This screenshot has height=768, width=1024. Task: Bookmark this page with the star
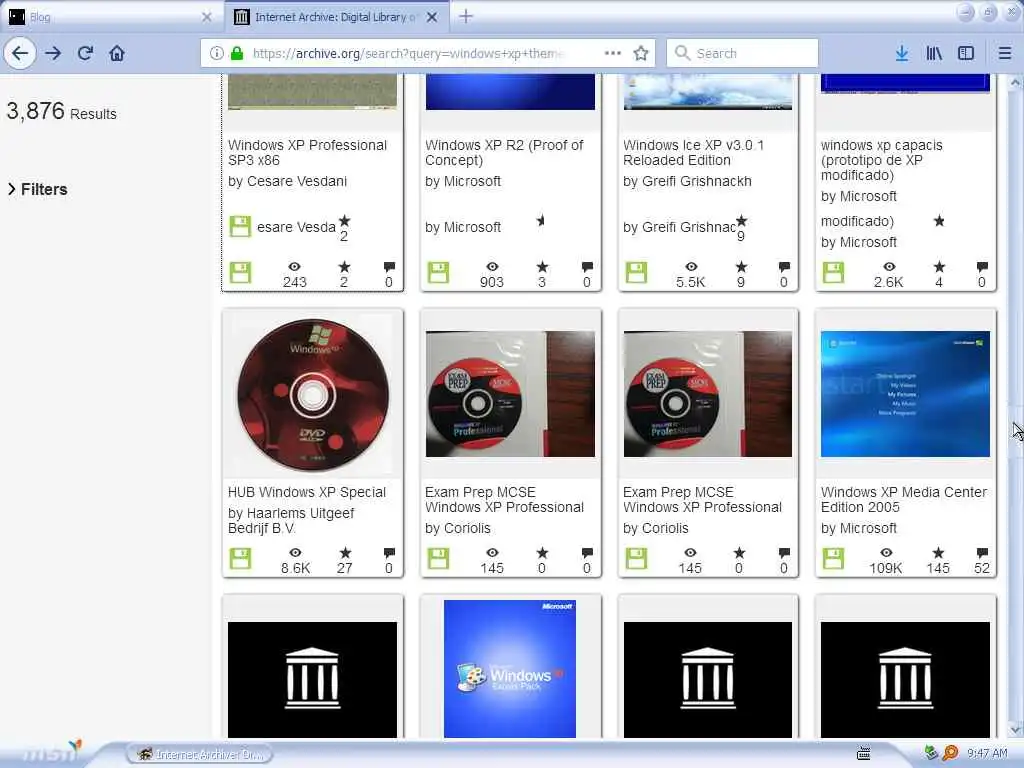tap(641, 53)
